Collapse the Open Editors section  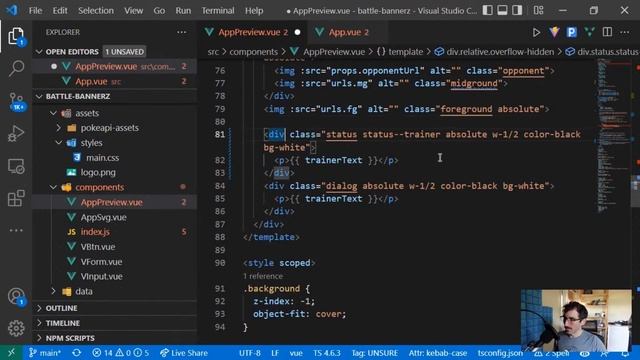coord(39,52)
